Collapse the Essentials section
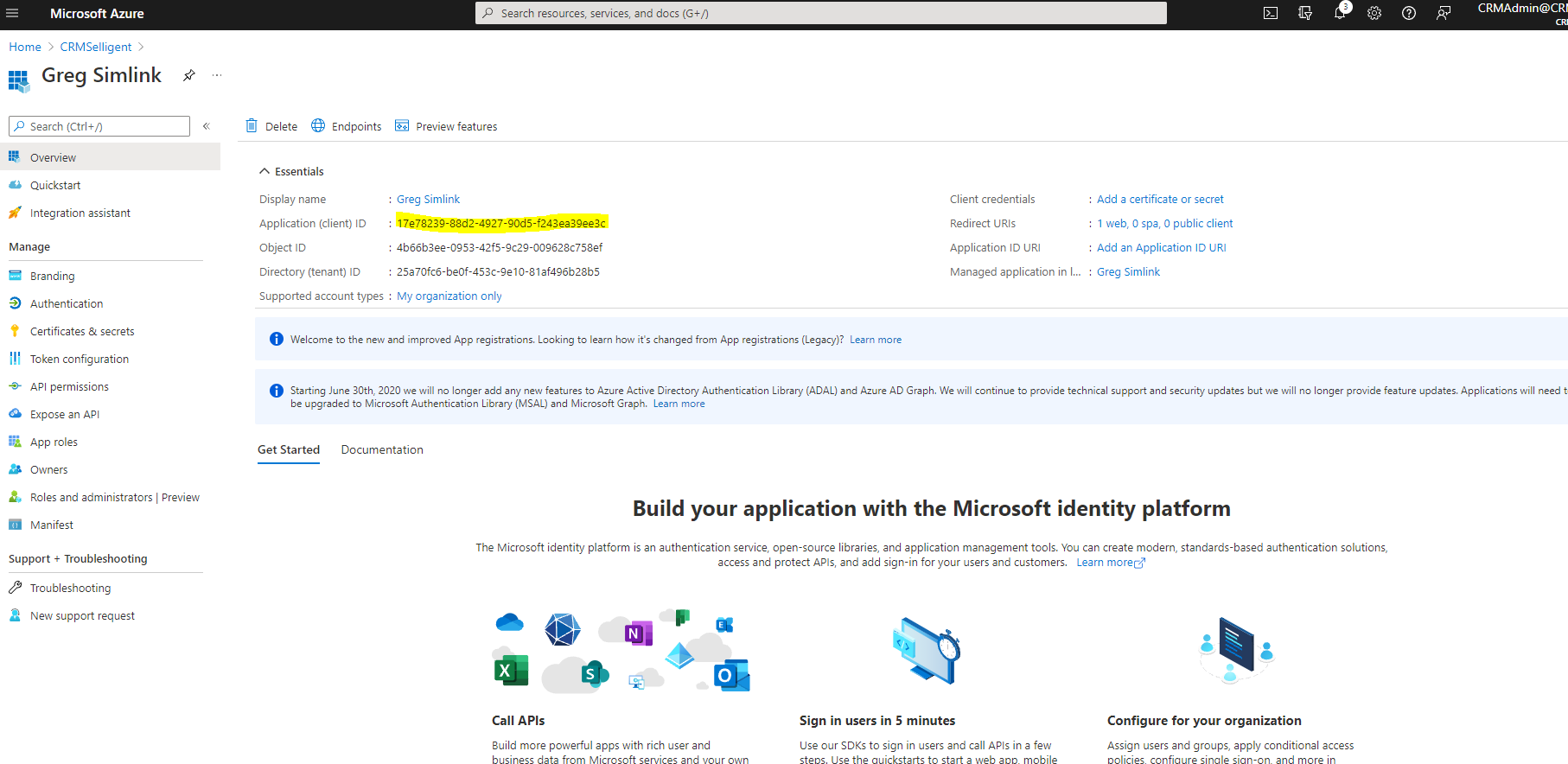Viewport: 1568px width, 764px height. click(x=265, y=171)
